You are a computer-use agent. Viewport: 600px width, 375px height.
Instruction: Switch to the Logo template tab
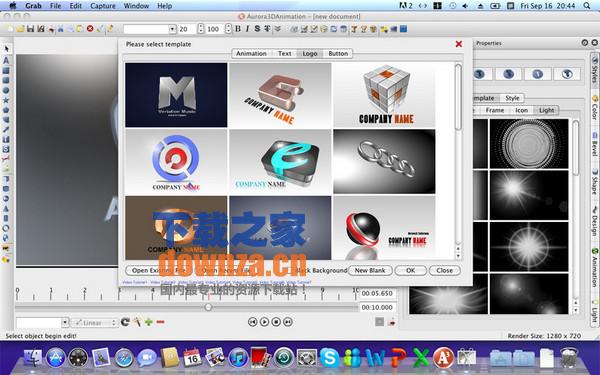tap(310, 54)
